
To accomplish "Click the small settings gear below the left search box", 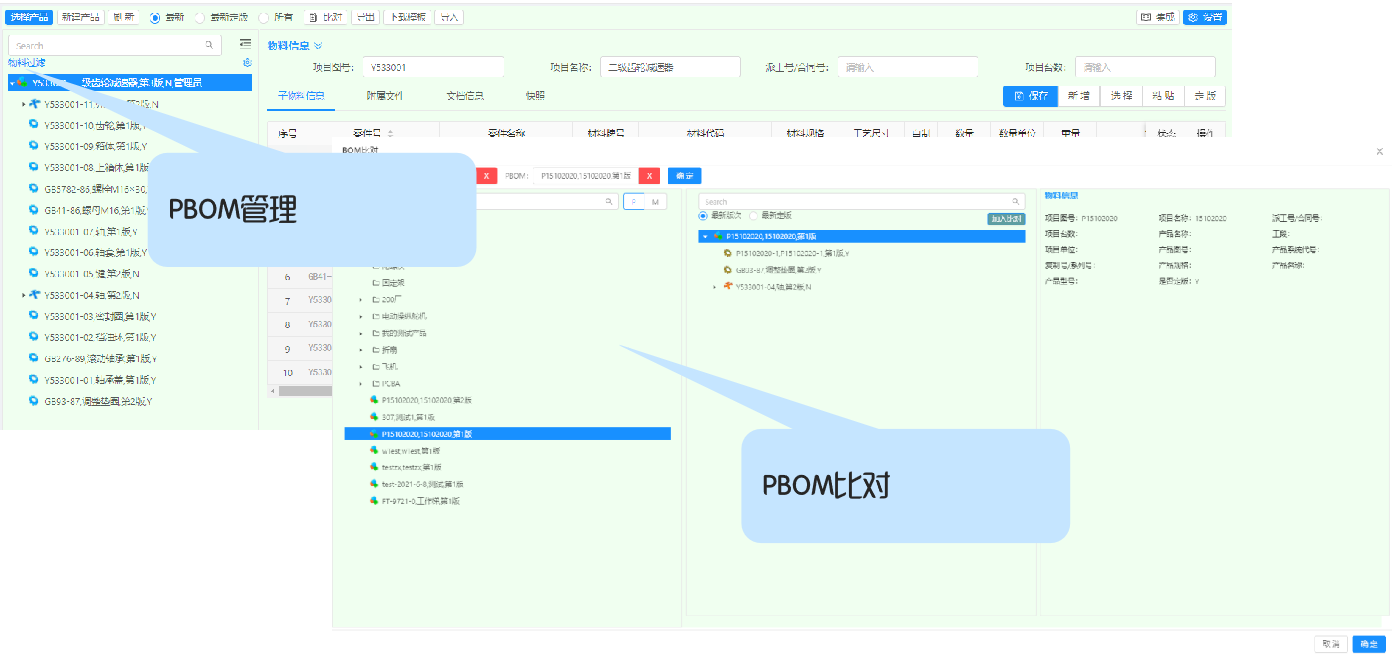I will (x=247, y=63).
